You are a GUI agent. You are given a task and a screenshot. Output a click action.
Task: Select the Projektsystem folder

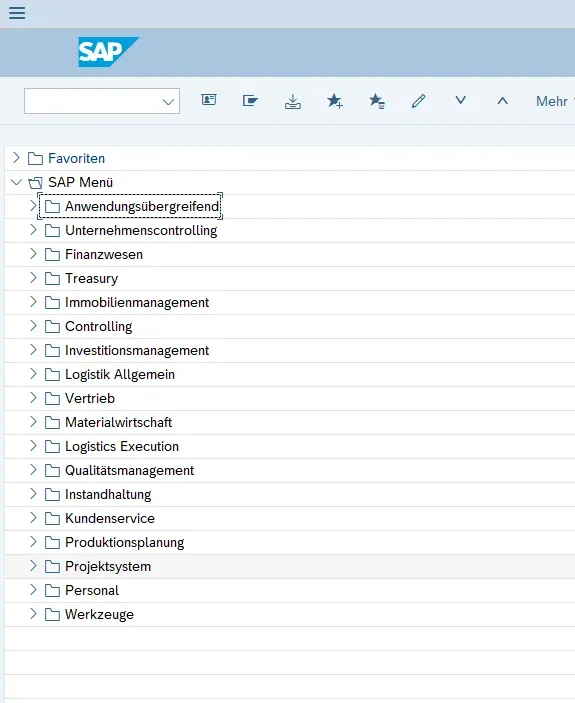pyautogui.click(x=108, y=566)
